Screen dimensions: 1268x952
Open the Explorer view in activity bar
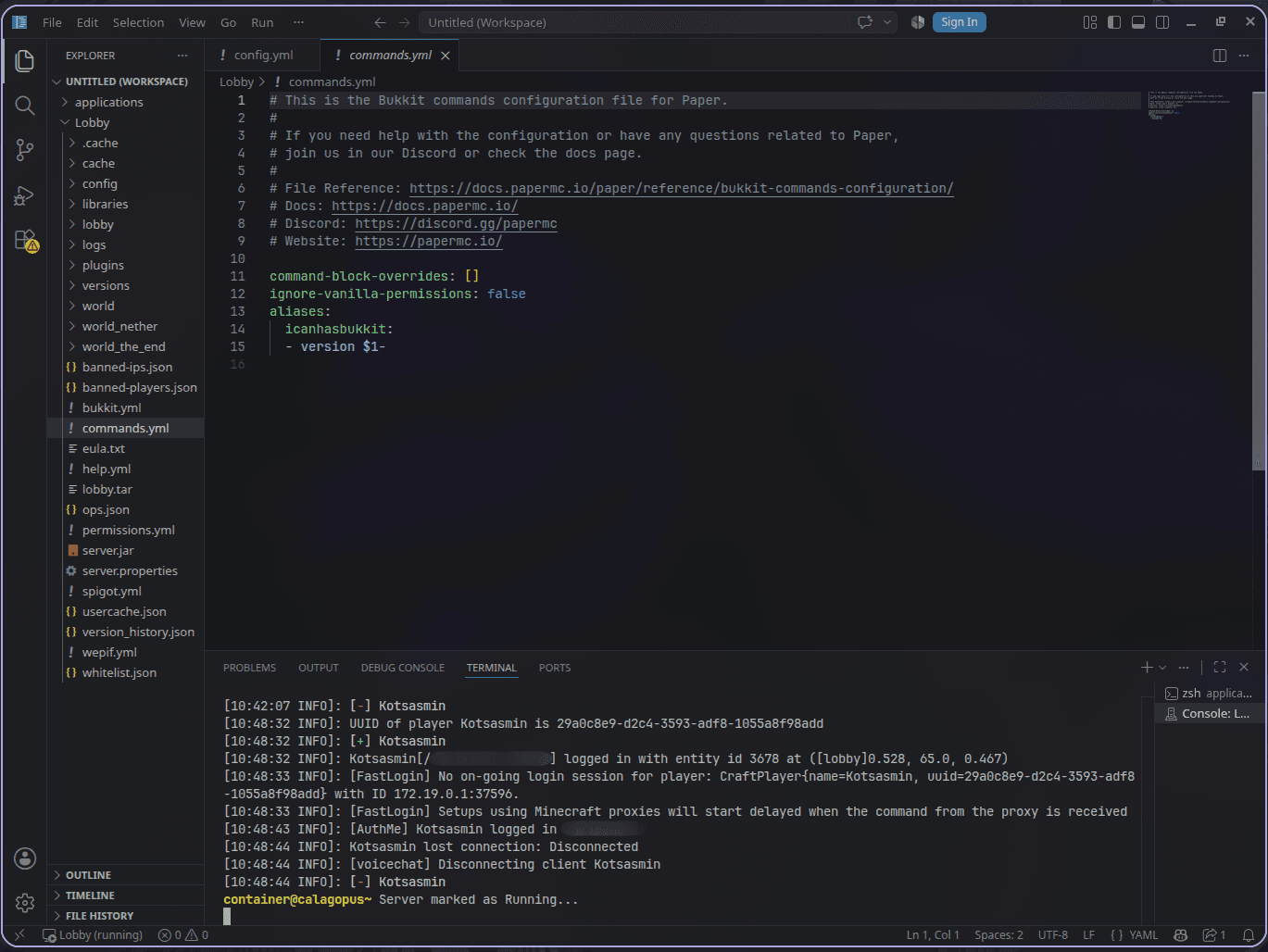click(25, 61)
